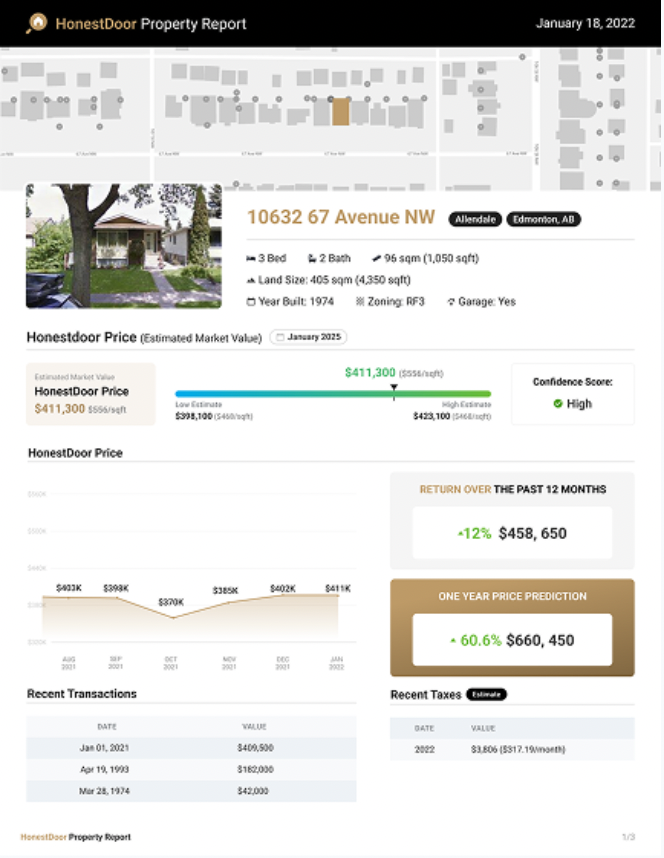Click the HonestDoor Property Report header title

tap(151, 24)
